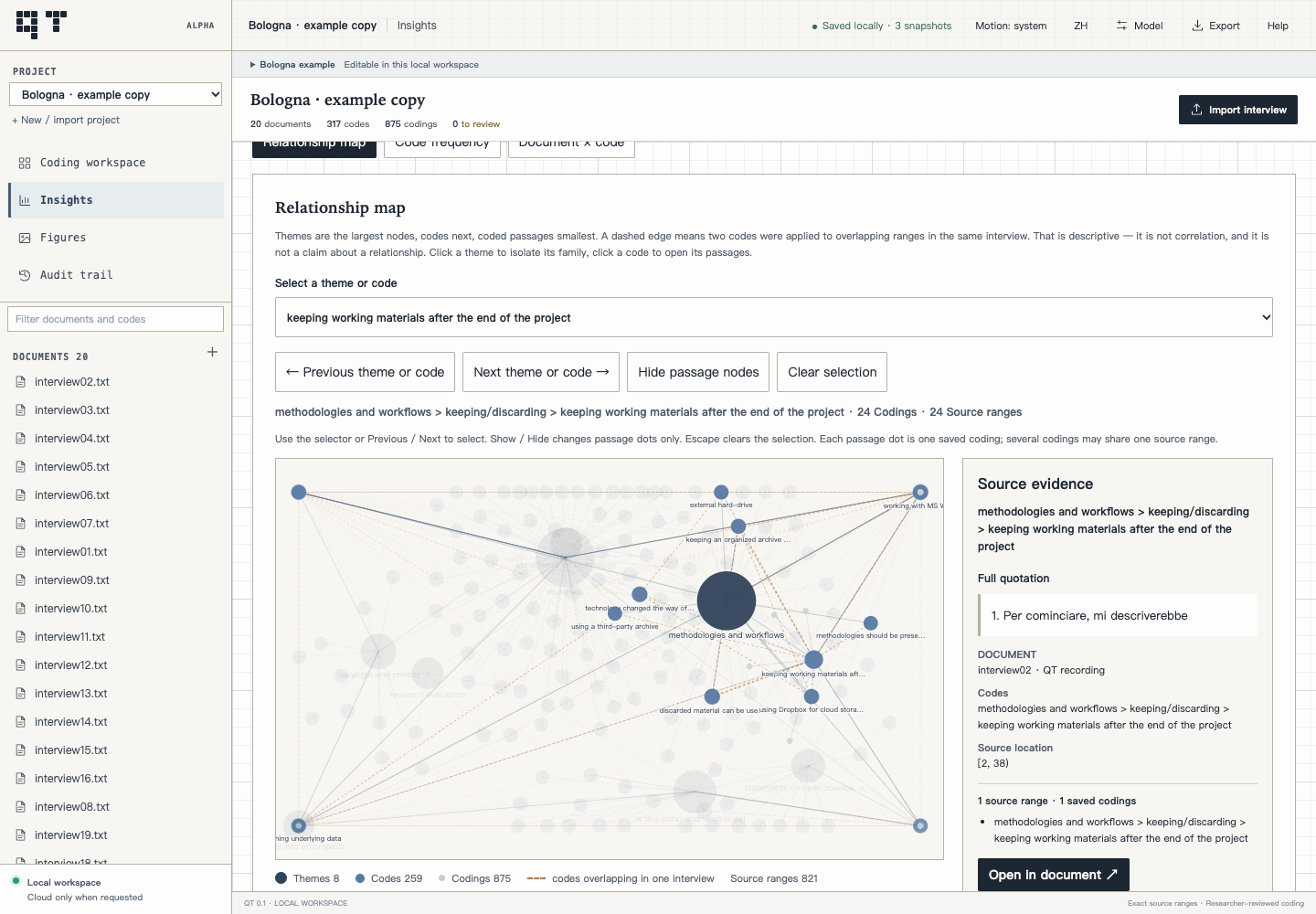
Task: Click the Coding workspace grid icon
Action: point(25,163)
